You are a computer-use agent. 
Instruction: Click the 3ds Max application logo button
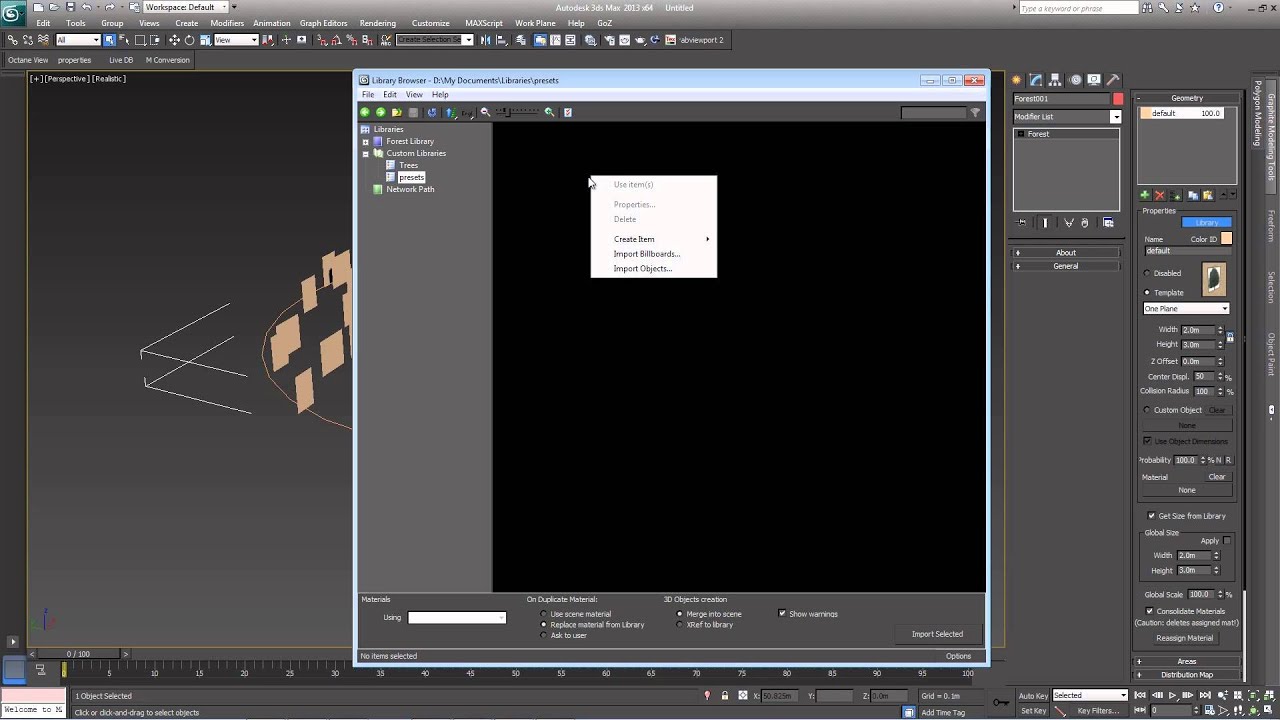11,13
